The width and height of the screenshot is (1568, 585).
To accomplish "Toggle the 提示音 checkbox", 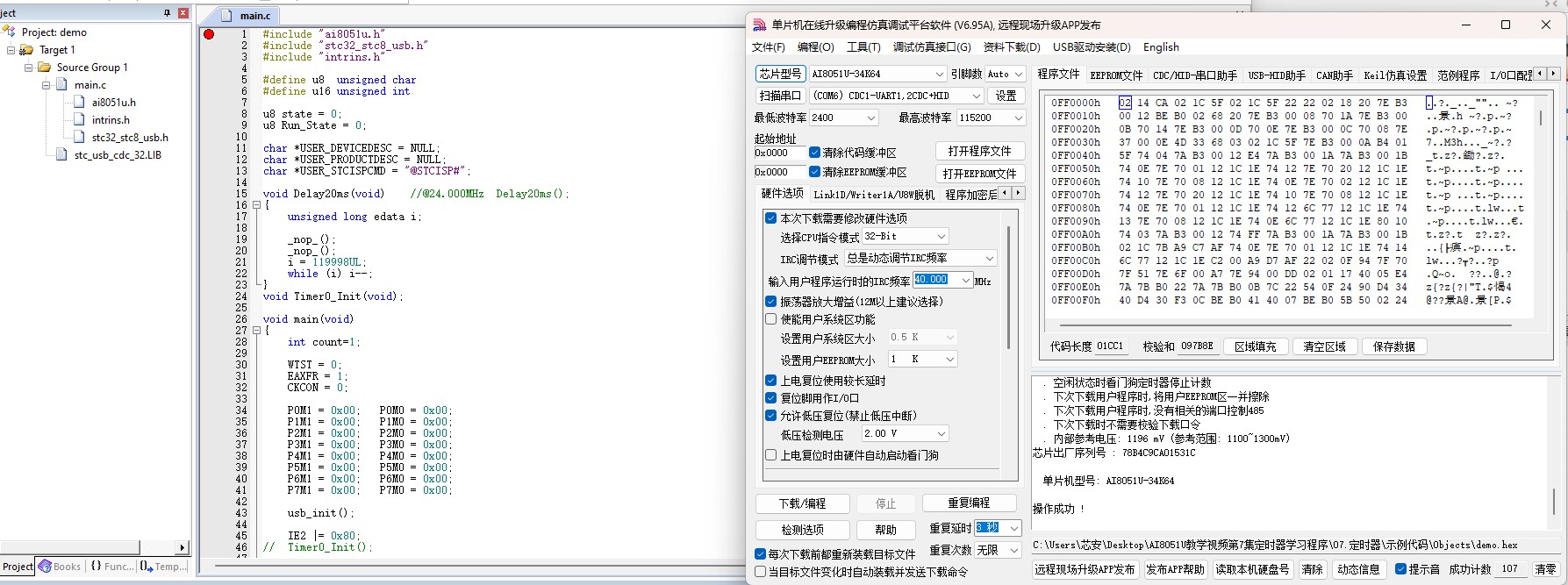I will [1400, 569].
